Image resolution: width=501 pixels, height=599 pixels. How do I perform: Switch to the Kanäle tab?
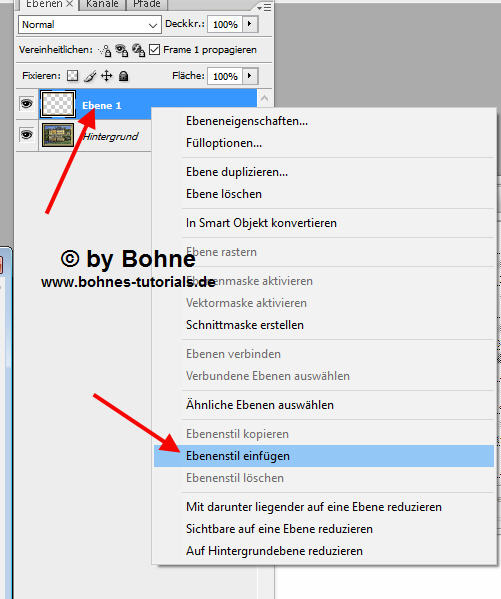click(102, 5)
